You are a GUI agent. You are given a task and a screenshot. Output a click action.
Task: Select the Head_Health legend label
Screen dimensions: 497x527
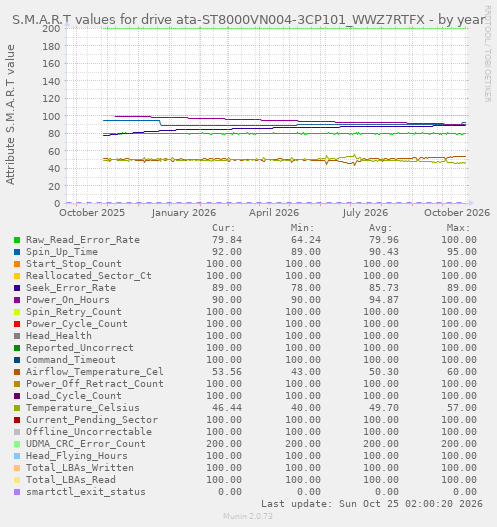59,336
